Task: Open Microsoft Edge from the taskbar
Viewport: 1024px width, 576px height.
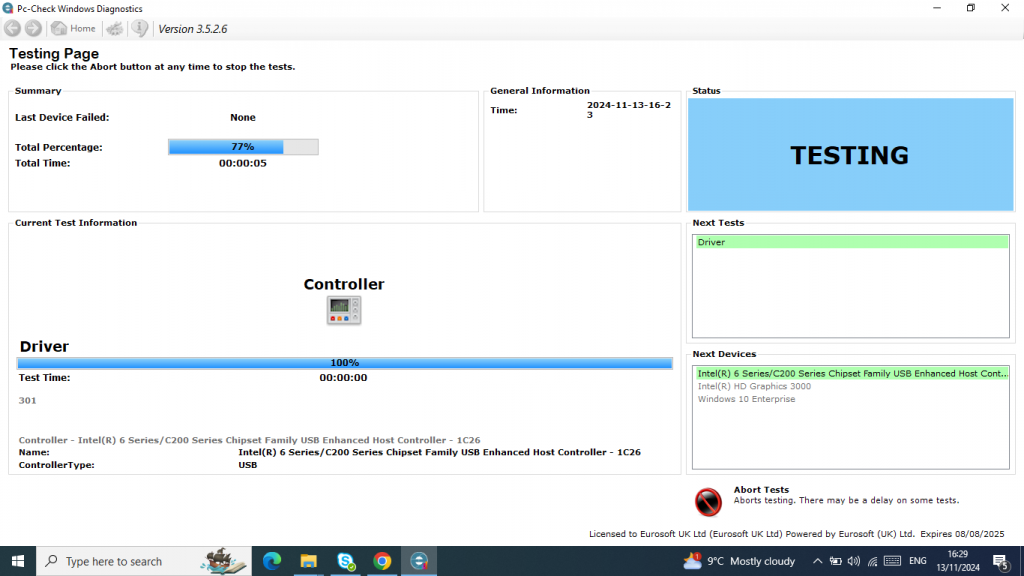Action: [272, 561]
